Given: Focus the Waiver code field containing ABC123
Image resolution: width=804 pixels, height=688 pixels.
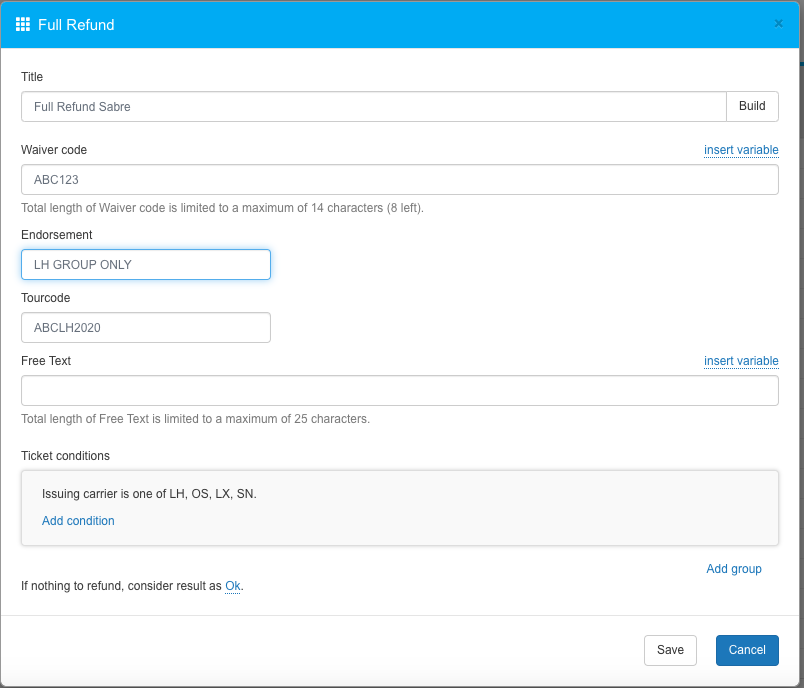Looking at the screenshot, I should pyautogui.click(x=399, y=180).
